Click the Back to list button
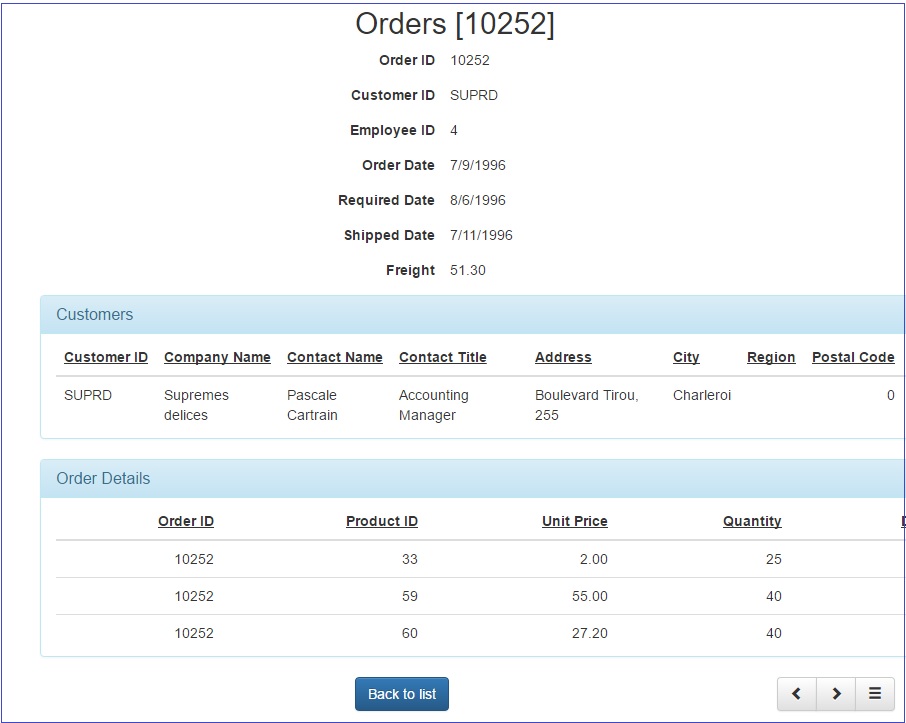This screenshot has width=906, height=723. (x=401, y=693)
